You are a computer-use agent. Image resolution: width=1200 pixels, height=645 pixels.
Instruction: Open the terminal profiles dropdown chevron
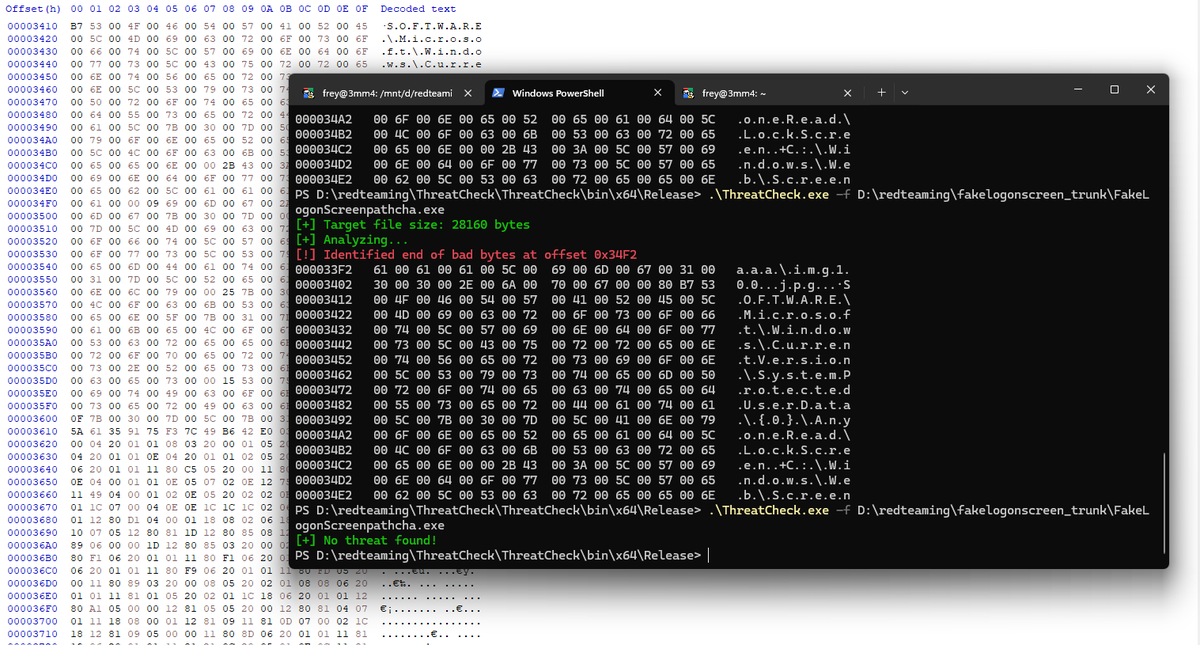[x=904, y=93]
